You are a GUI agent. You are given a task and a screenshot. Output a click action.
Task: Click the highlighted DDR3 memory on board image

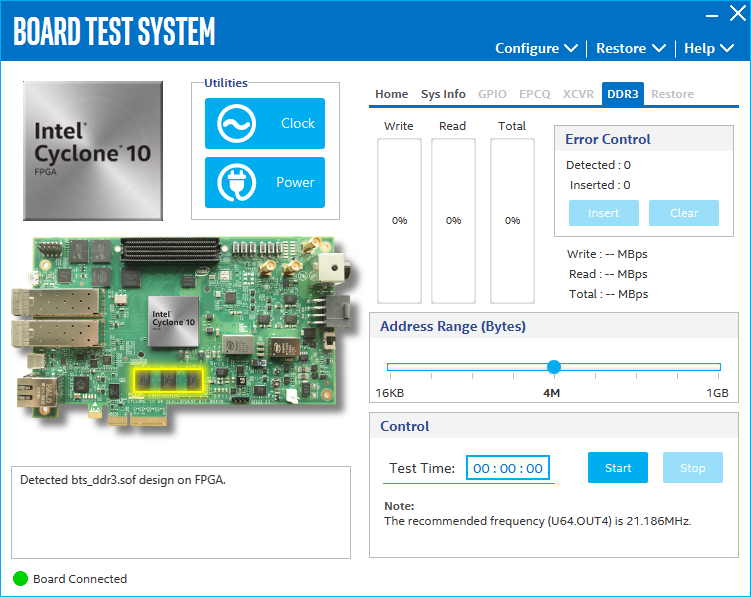tap(168, 380)
